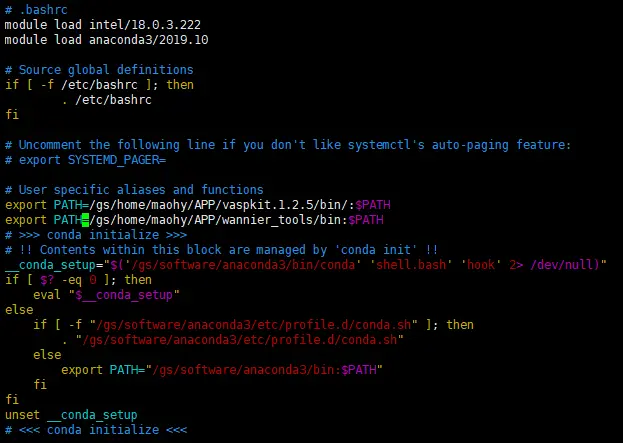Image resolution: width=623 pixels, height=443 pixels.
Task: Click the '# Source global definitions' comment
Action: click(99, 70)
